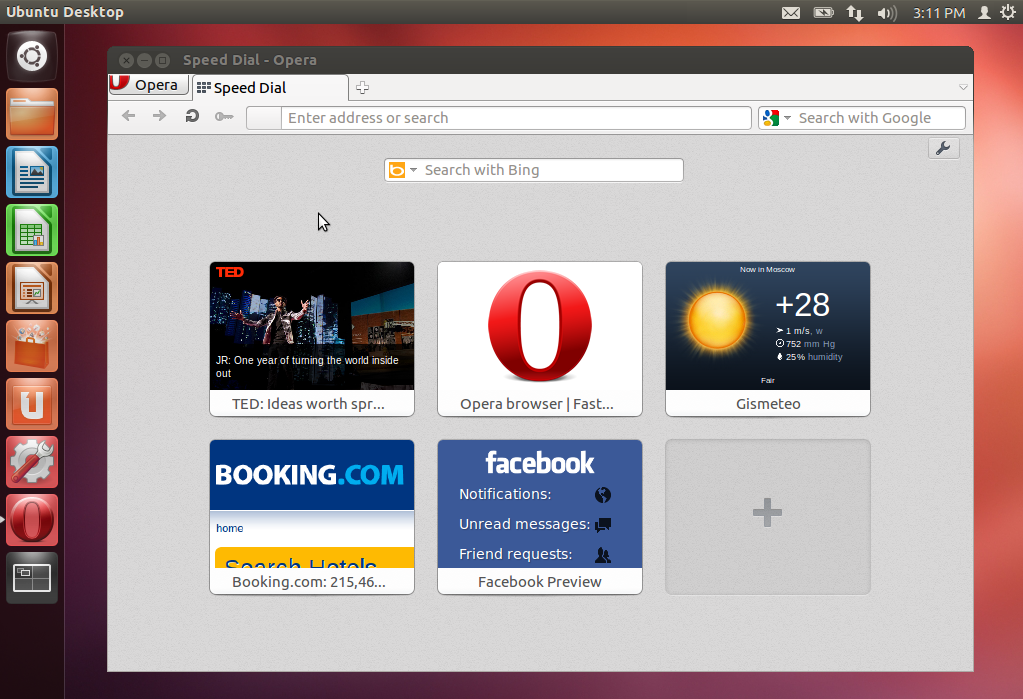Switch to the Speed Dial tab

point(263,87)
